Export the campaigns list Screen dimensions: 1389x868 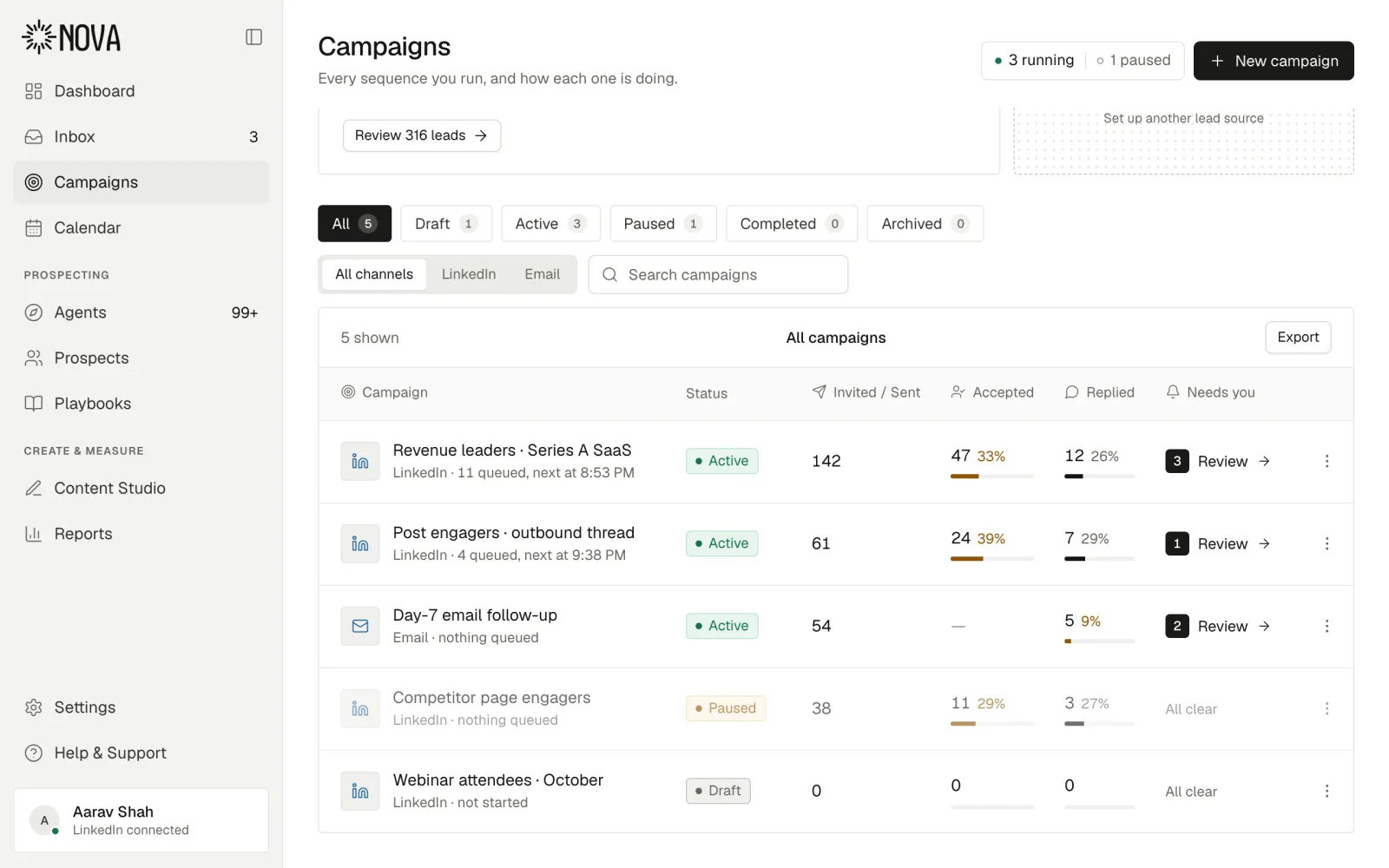pos(1298,338)
